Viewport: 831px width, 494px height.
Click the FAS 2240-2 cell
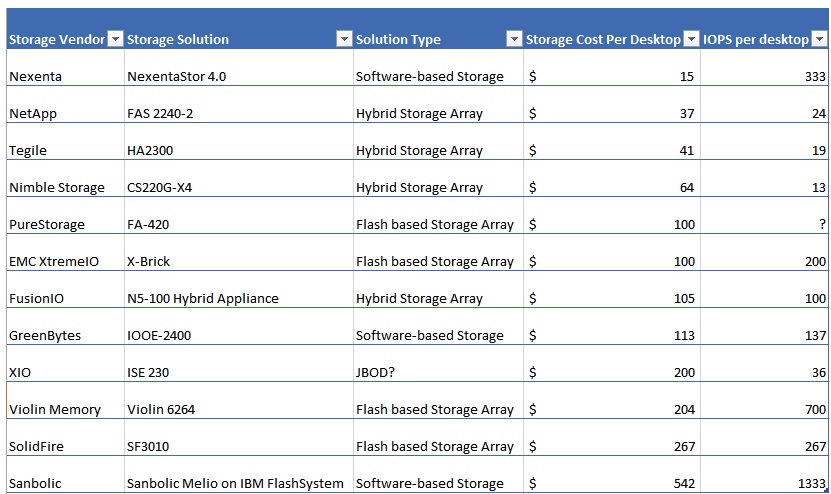239,104
